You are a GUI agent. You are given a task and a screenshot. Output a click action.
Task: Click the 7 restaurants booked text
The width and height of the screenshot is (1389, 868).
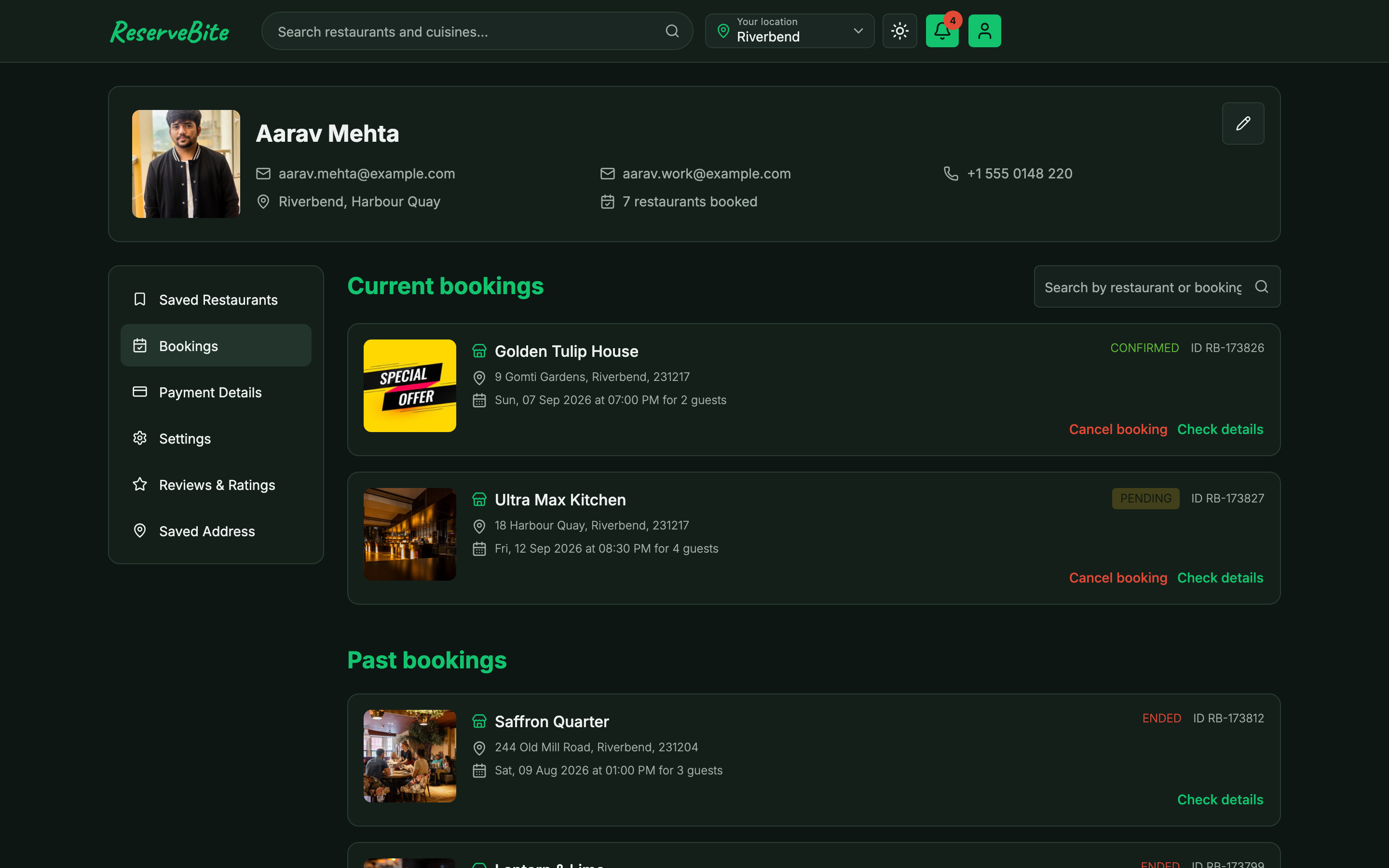coord(690,202)
